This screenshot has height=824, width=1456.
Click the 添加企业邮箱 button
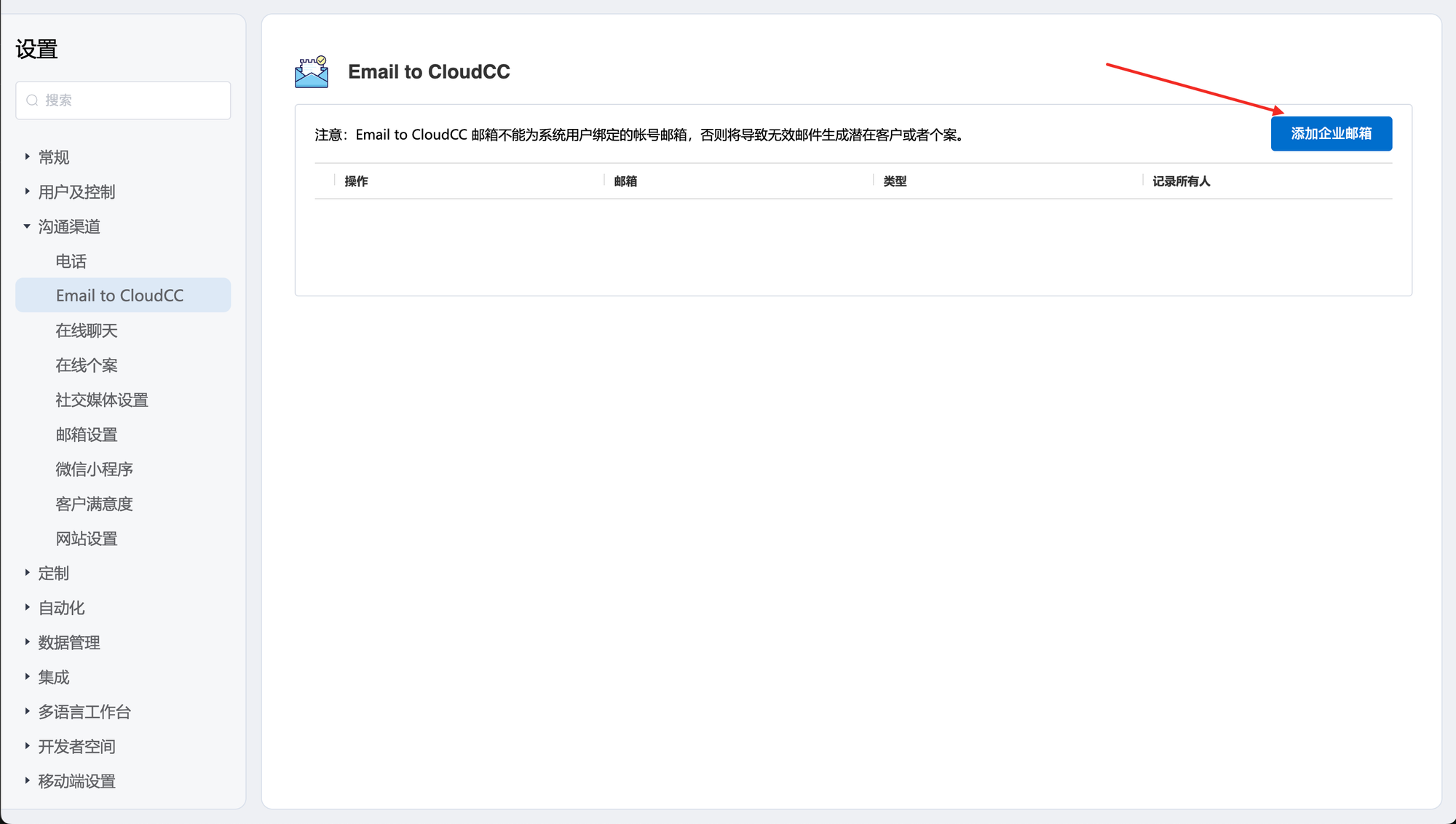[1331, 134]
